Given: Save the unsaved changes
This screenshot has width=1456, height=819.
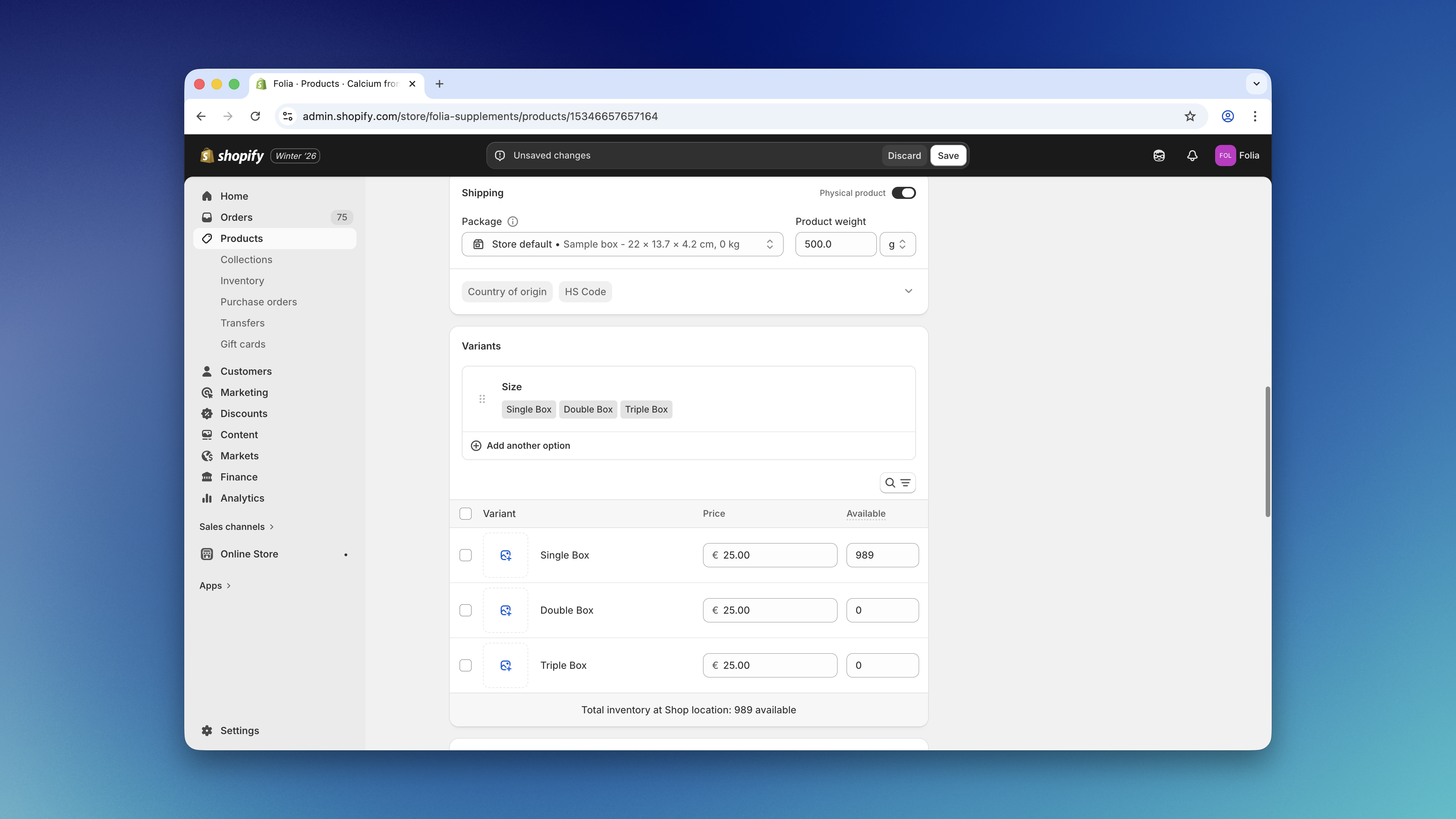Looking at the screenshot, I should [948, 155].
